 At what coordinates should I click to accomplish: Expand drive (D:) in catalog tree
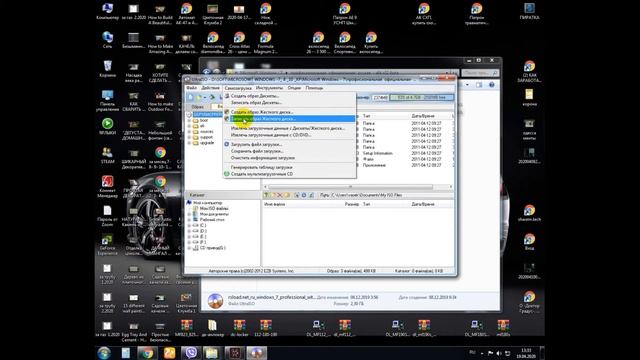[x=189, y=231]
